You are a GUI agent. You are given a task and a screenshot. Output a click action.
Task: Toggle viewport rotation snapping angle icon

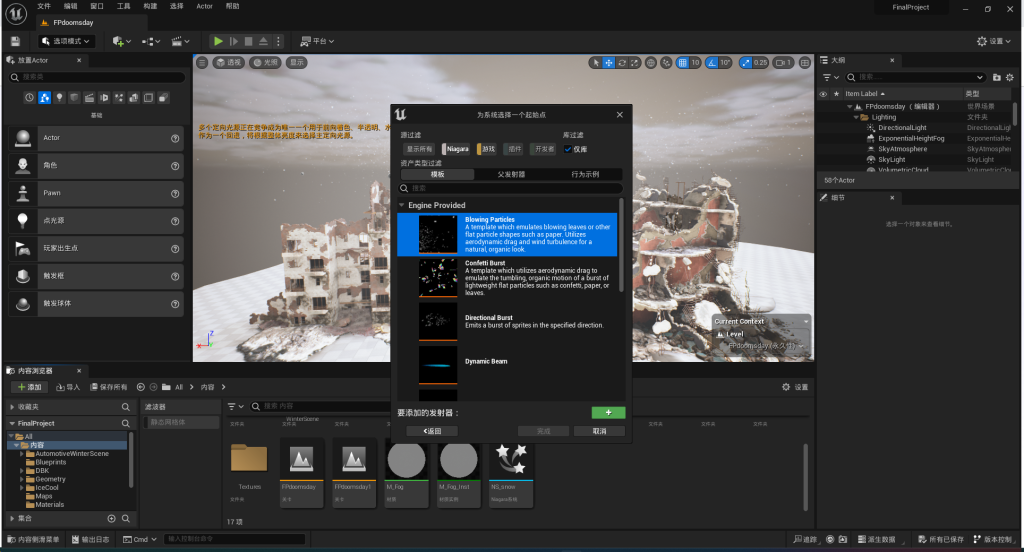(712, 63)
